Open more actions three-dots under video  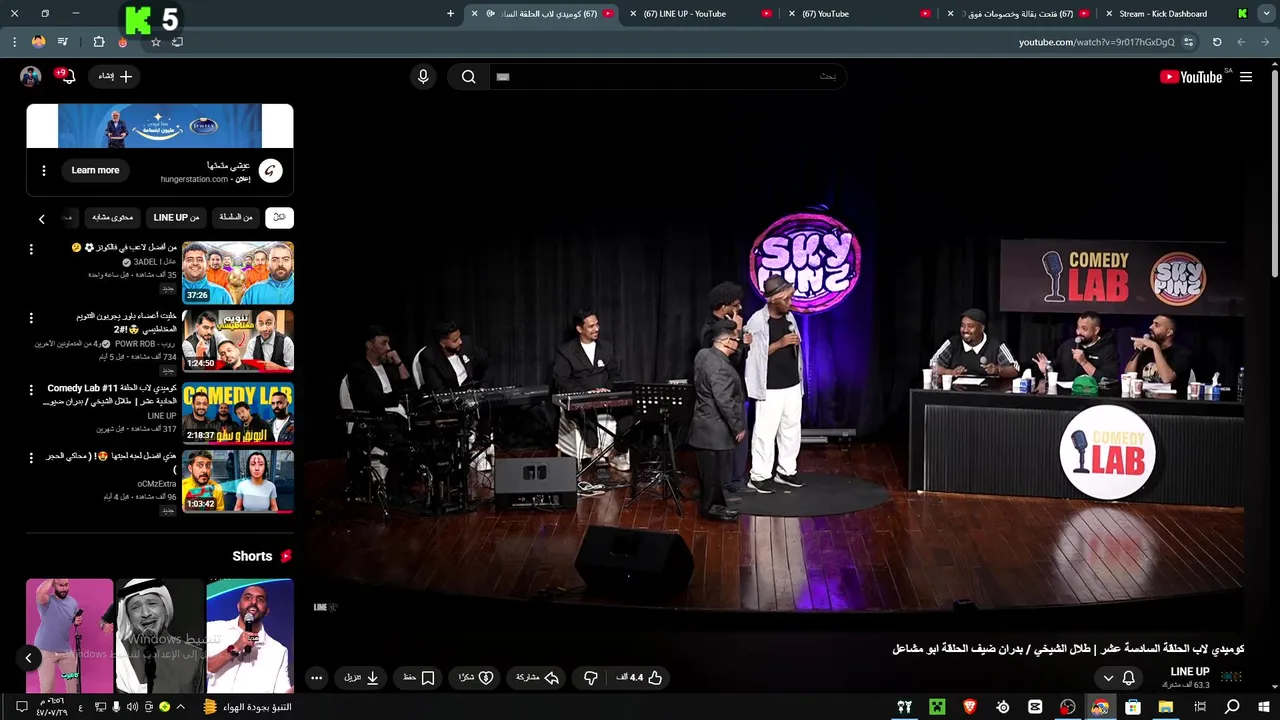pos(317,678)
